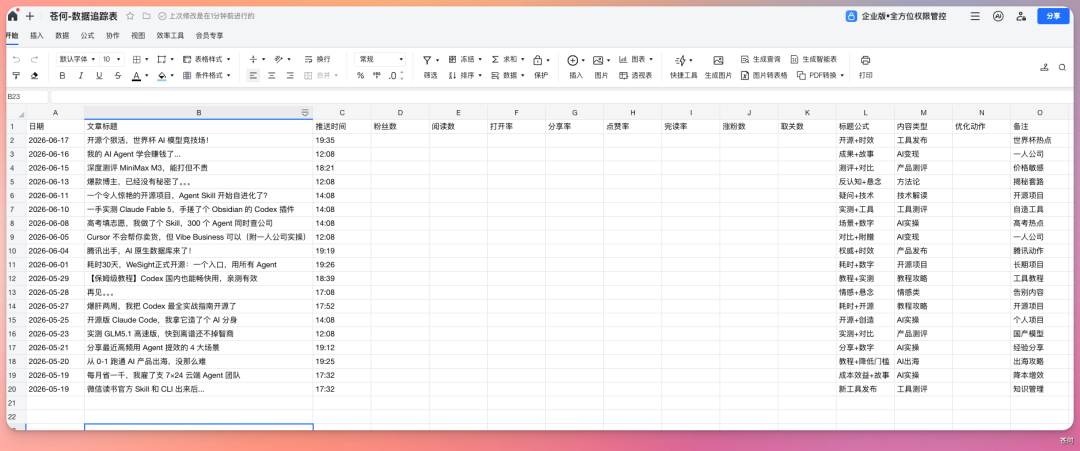Viewport: 1080px width, 451px height.
Task: Toggle right text alignment
Action: pyautogui.click(x=290, y=76)
